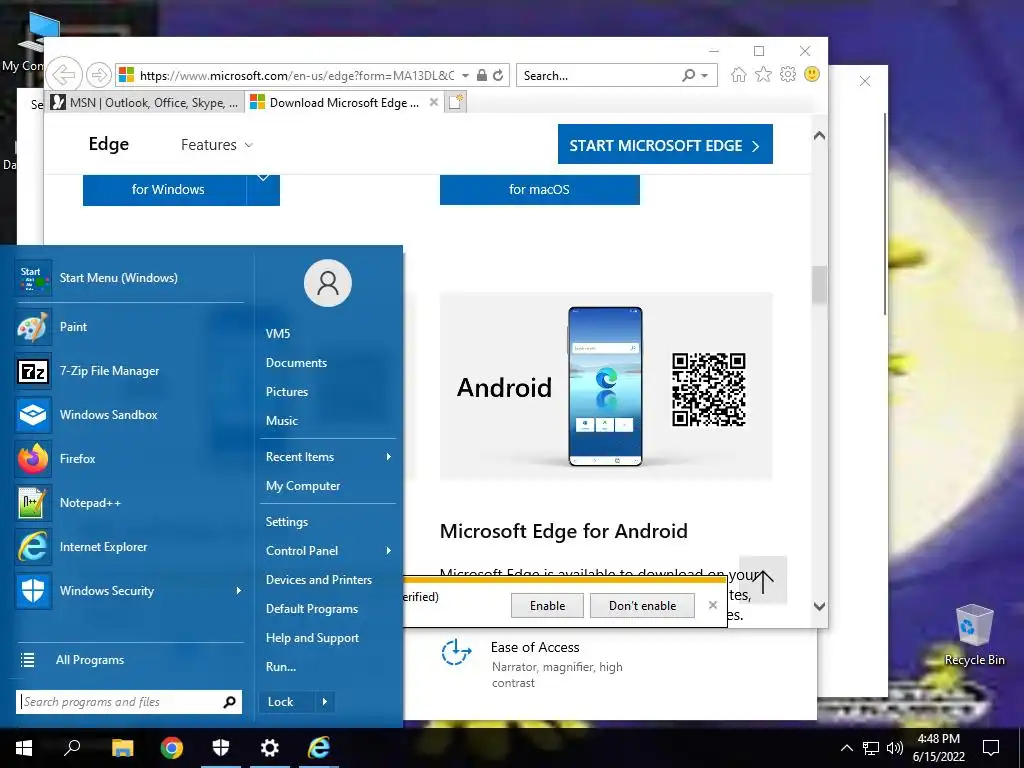
Task: Click START MICROSOFT EDGE button
Action: pyautogui.click(x=665, y=144)
